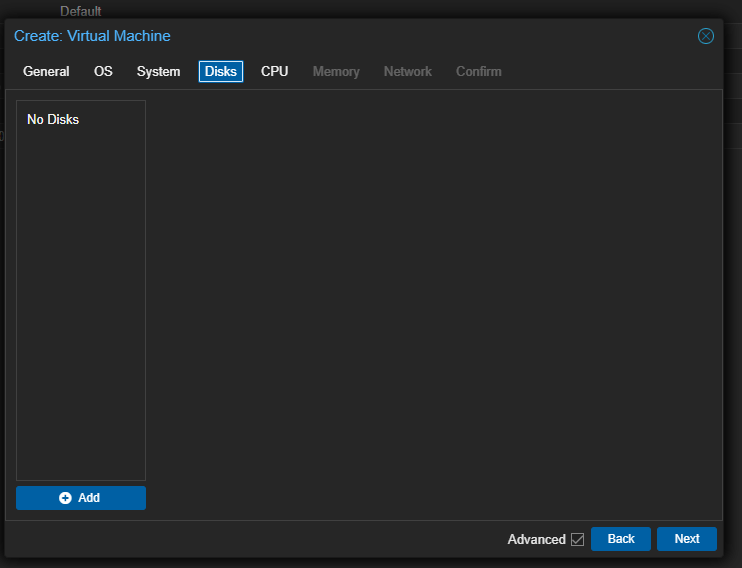Click blank space in disk list panel
Image resolution: width=742 pixels, height=568 pixels.
pos(80,300)
